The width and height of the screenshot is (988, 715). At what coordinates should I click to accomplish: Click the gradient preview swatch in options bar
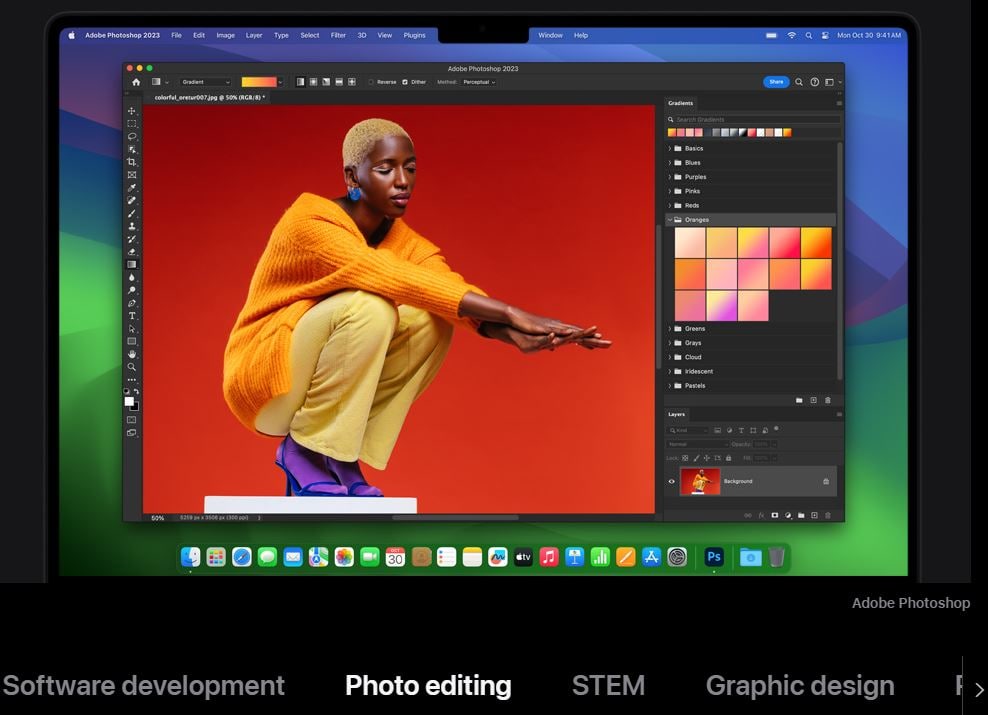coord(258,82)
